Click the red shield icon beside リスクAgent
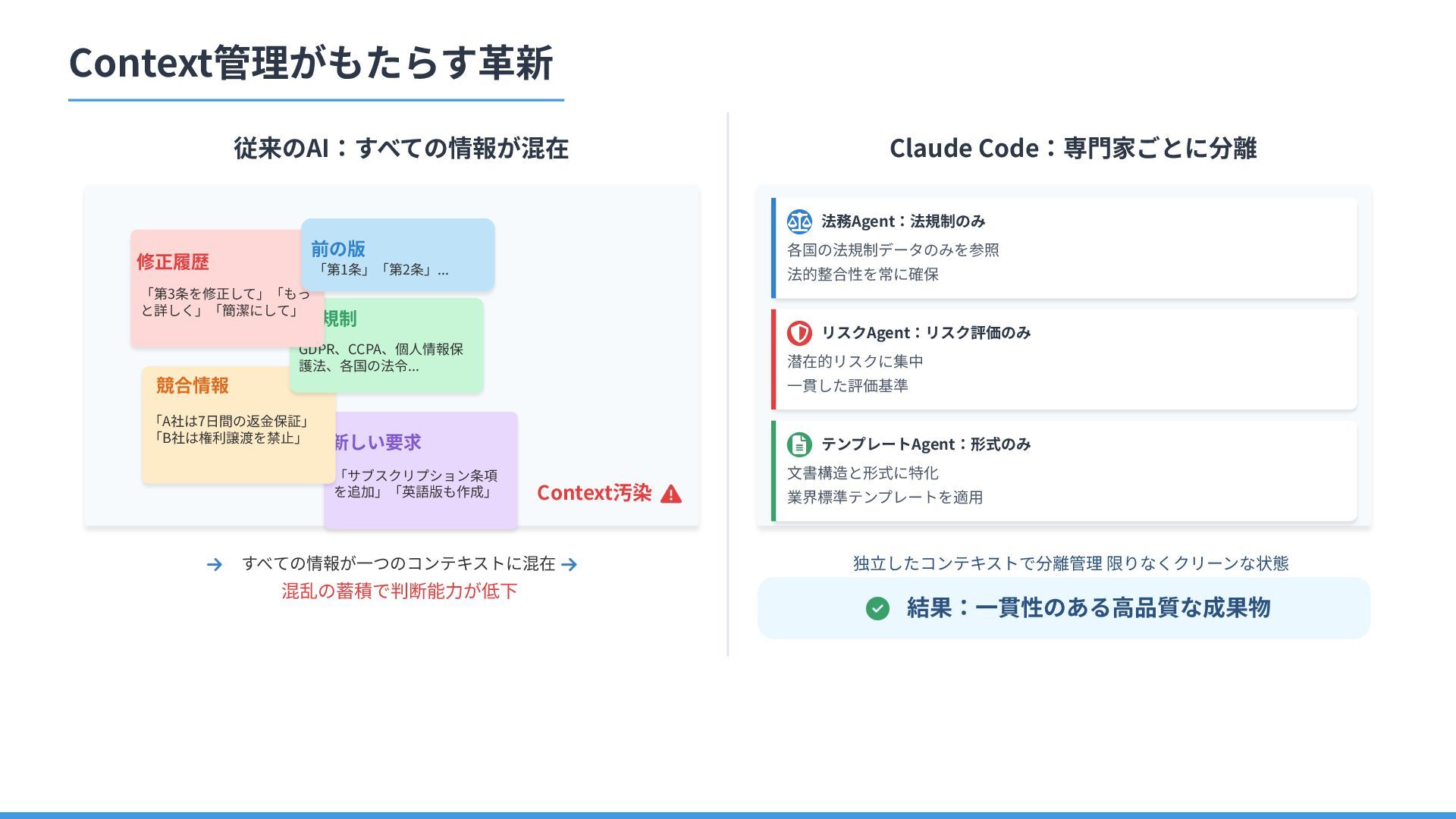The width and height of the screenshot is (1456, 819). point(799,333)
